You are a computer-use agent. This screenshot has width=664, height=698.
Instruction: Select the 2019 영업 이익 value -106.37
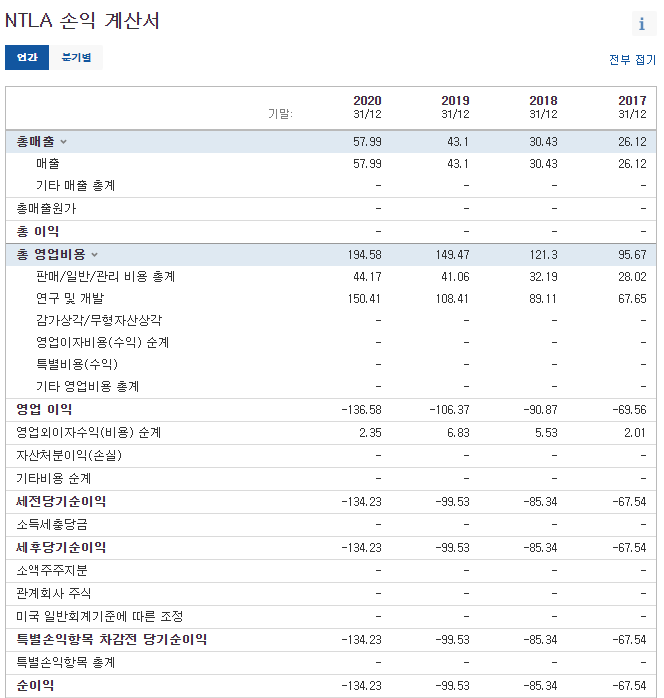449,410
